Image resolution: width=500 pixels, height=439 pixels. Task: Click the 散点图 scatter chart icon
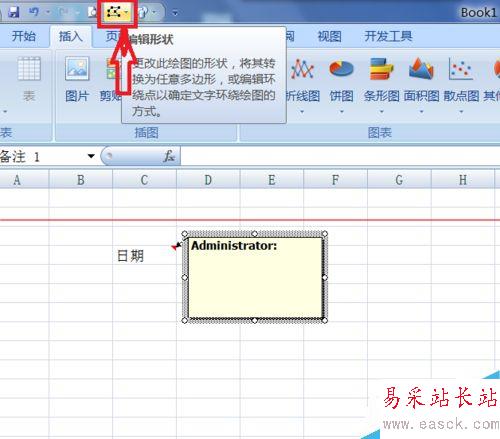click(461, 69)
